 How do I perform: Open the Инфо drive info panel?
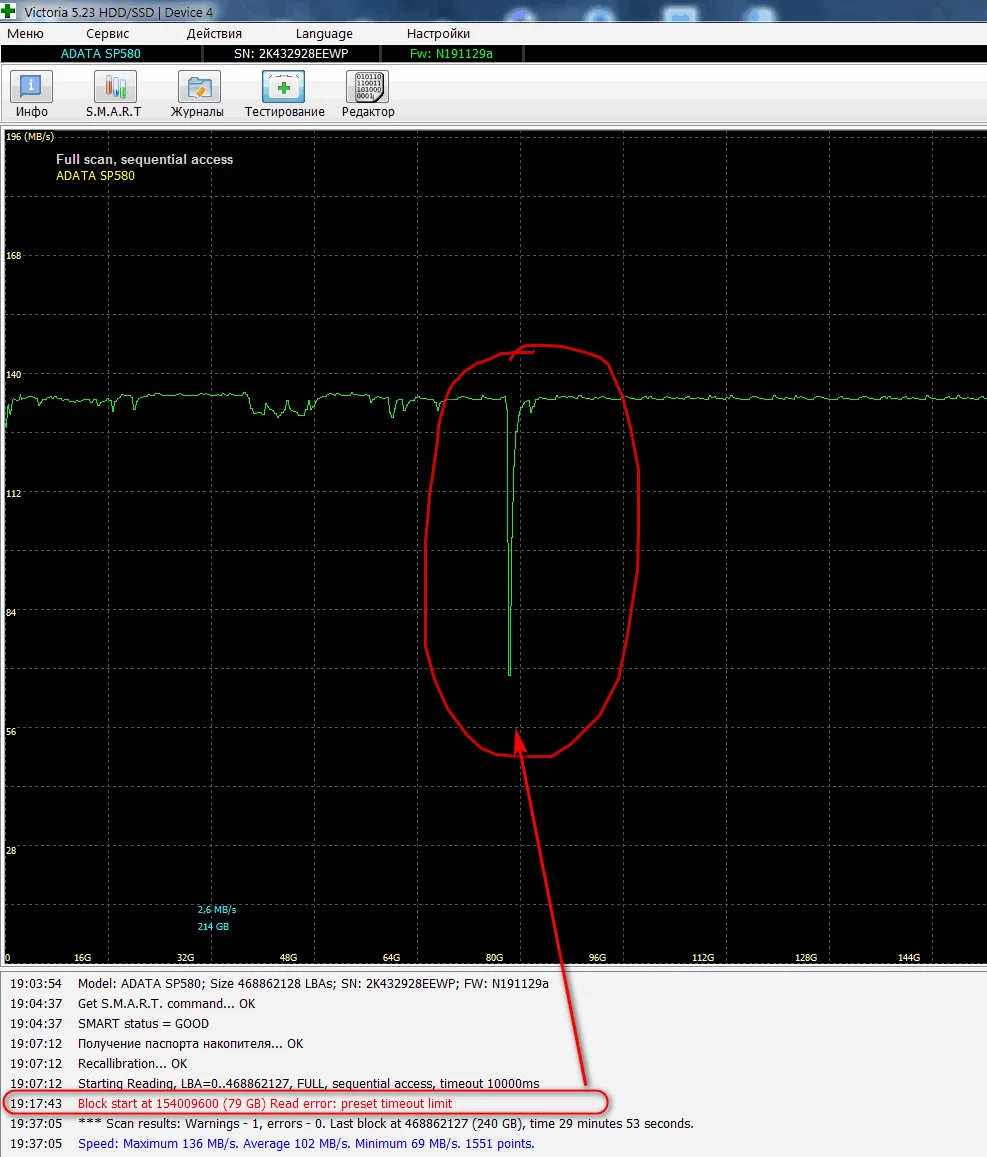tap(31, 94)
